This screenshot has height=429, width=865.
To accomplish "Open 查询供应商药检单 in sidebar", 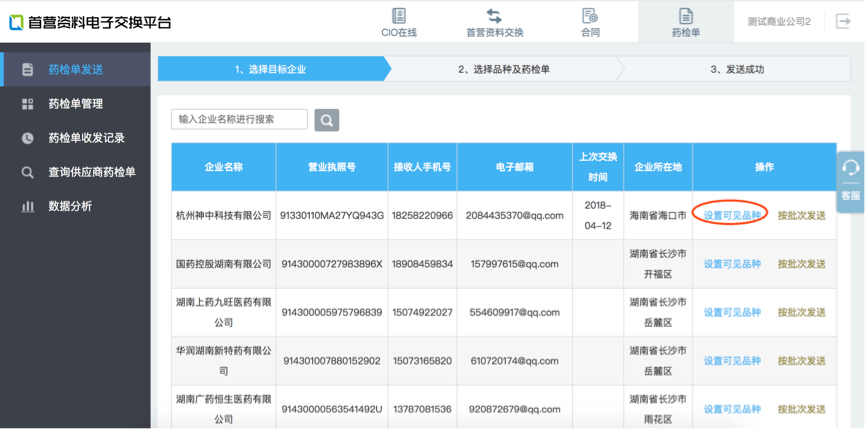I will (x=75, y=172).
